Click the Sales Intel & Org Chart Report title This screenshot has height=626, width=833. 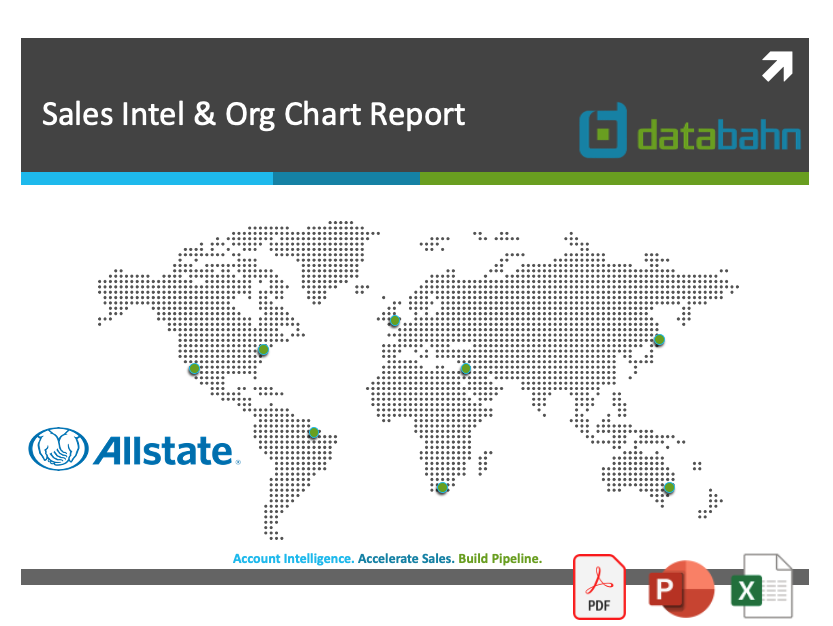pos(253,114)
